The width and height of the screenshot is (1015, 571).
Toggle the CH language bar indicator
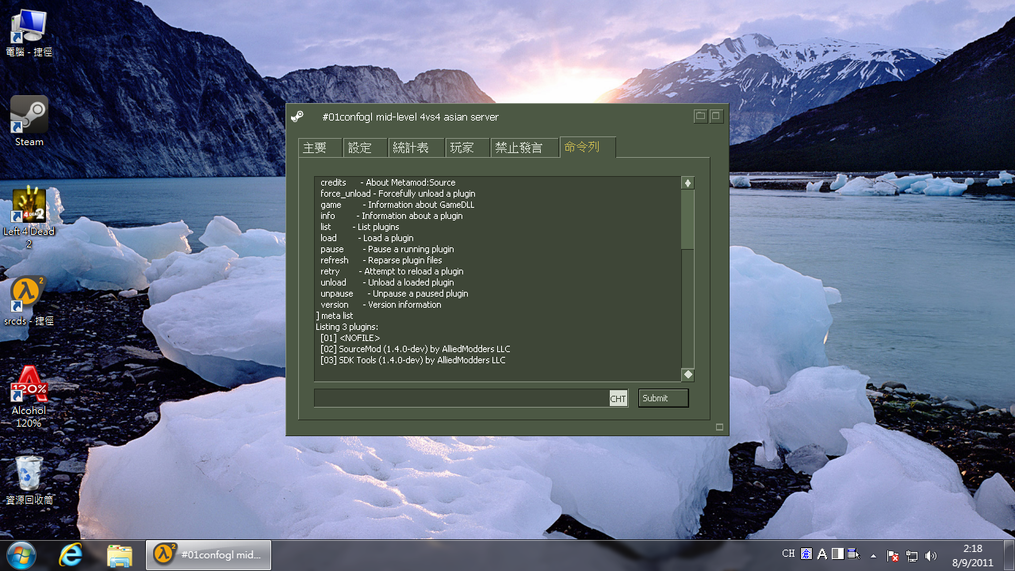(x=788, y=554)
